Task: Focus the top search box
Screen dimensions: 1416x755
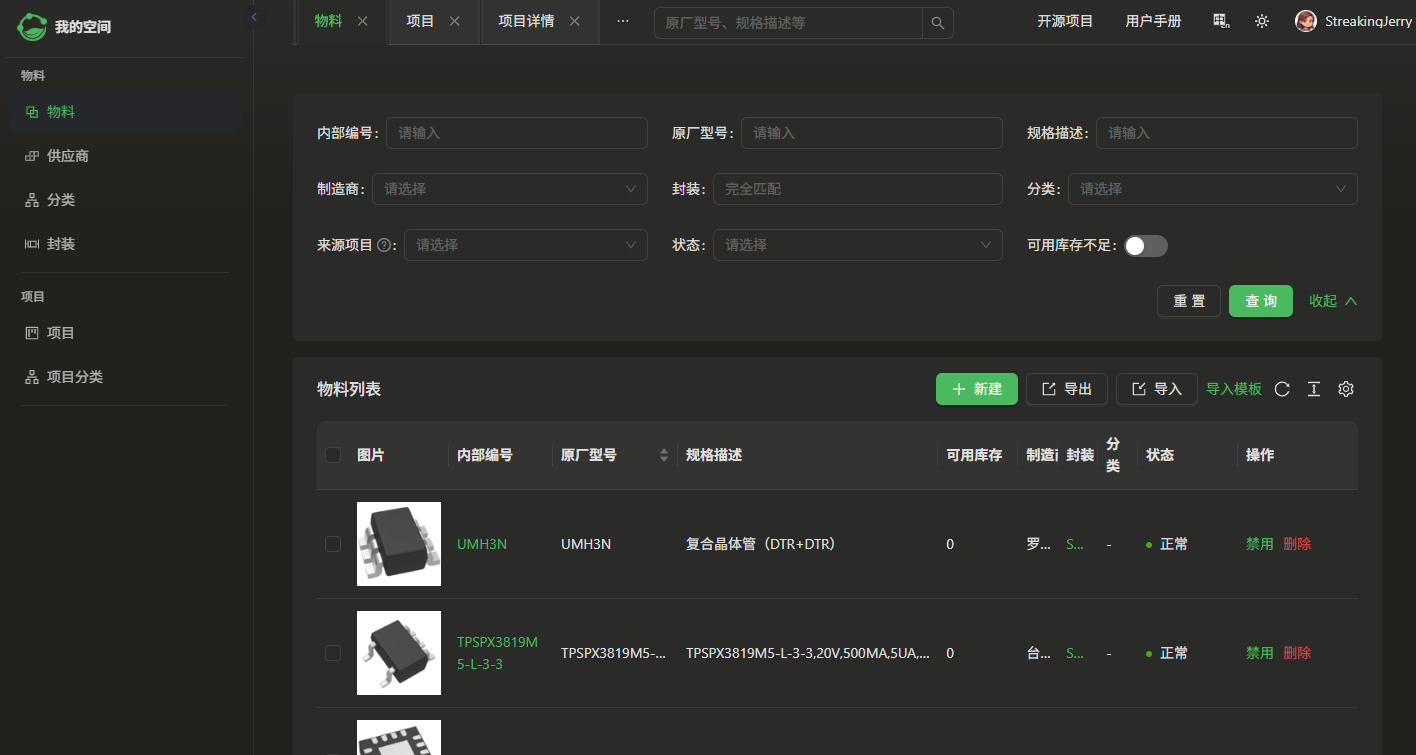Action: click(788, 23)
